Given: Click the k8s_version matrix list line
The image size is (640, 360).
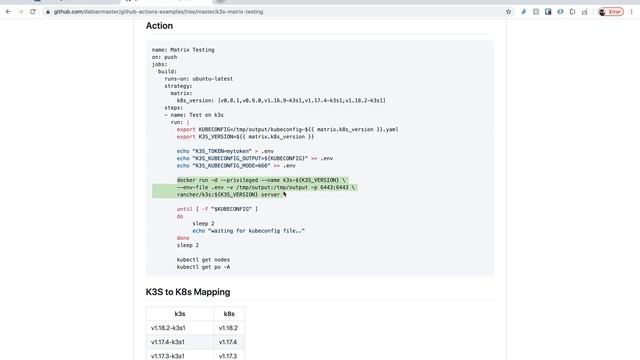Looking at the screenshot, I should pyautogui.click(x=281, y=100).
